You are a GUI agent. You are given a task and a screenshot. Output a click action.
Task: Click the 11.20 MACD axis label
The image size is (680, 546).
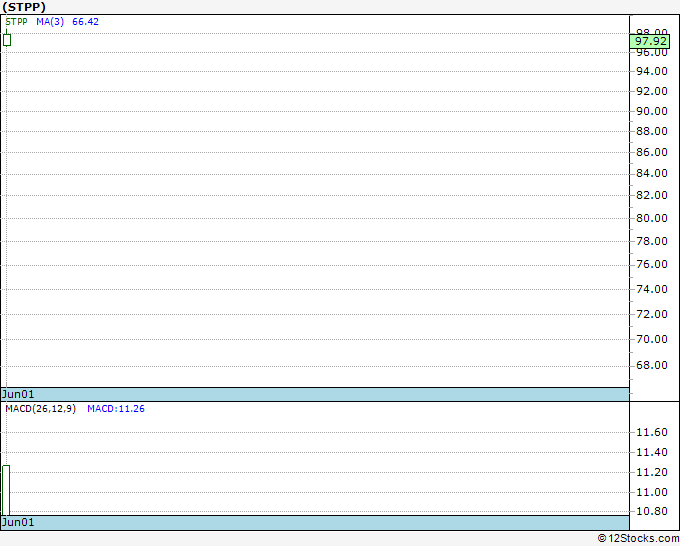point(651,472)
